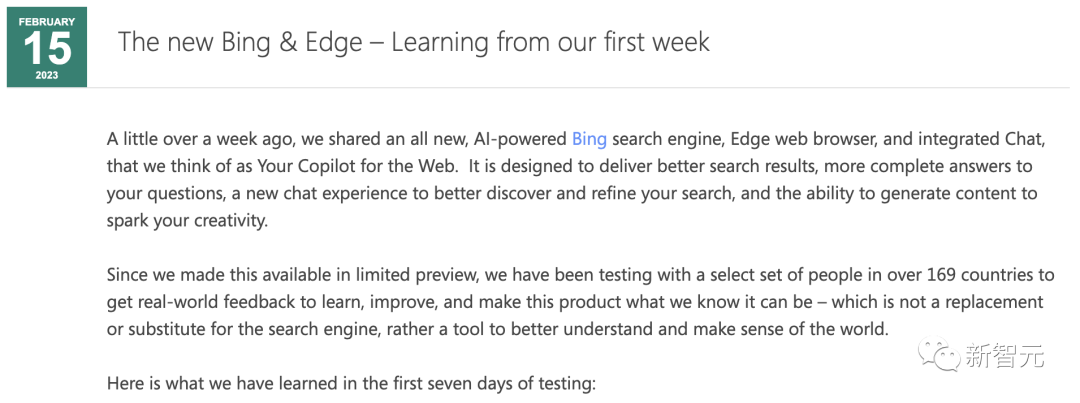Screen dimensions: 1080x403
Task: Open the blue Bing hyperlink
Action: (x=589, y=138)
